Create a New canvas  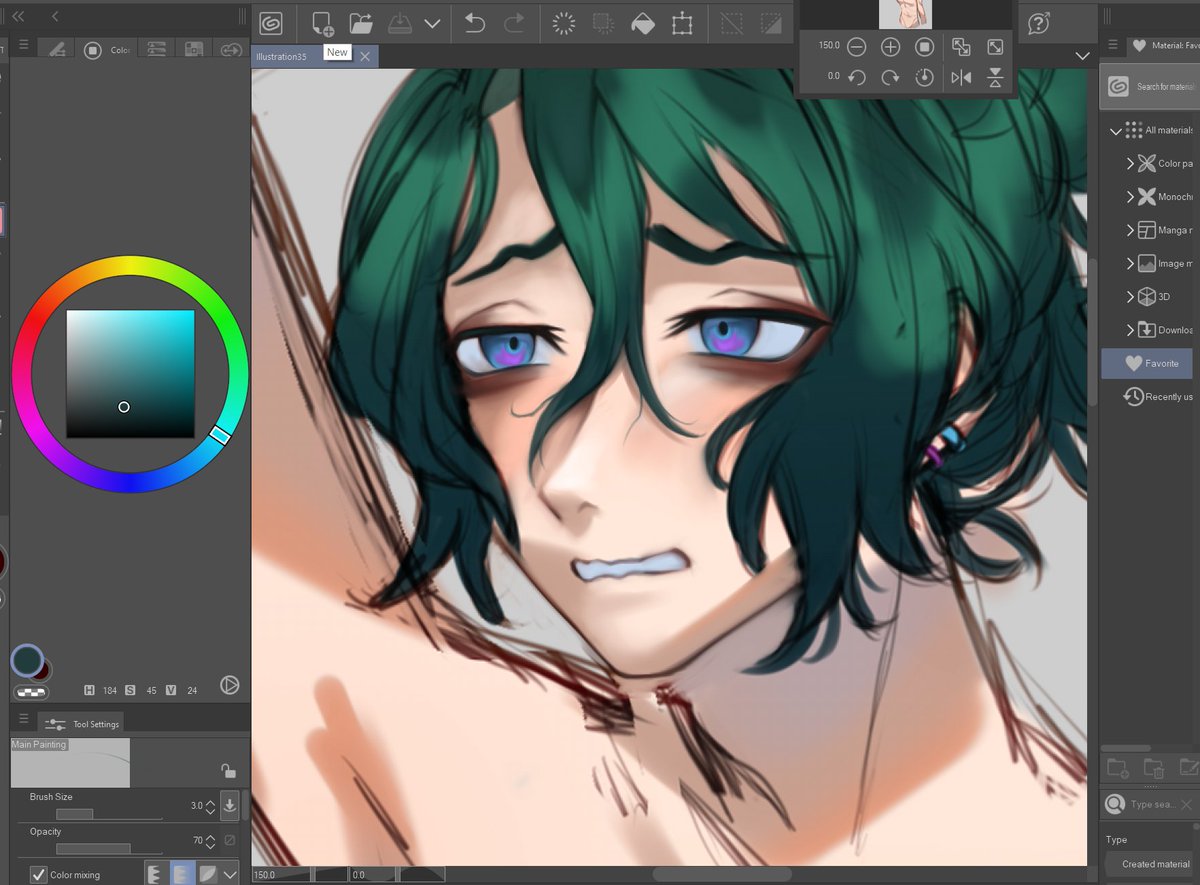pos(322,23)
